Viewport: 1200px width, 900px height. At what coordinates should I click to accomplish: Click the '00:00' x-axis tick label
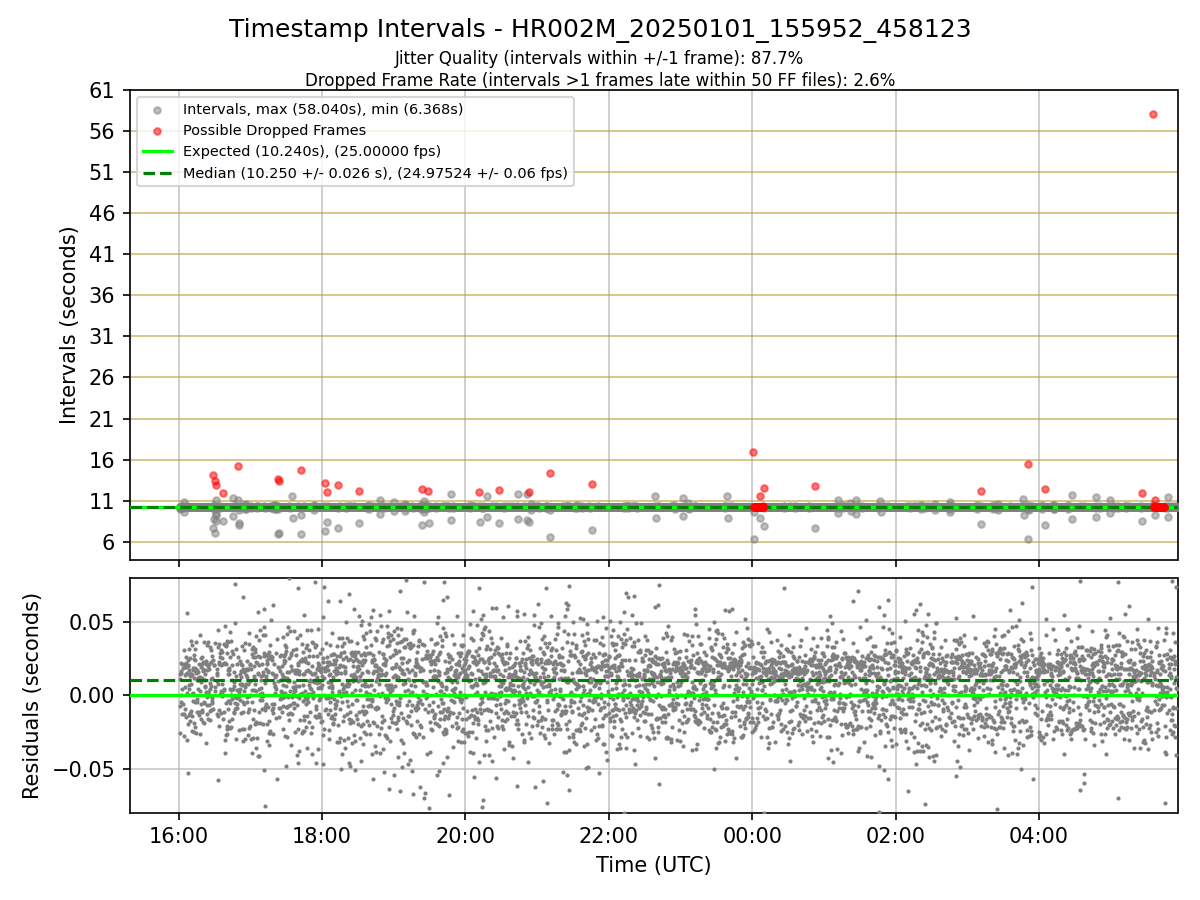coord(752,836)
